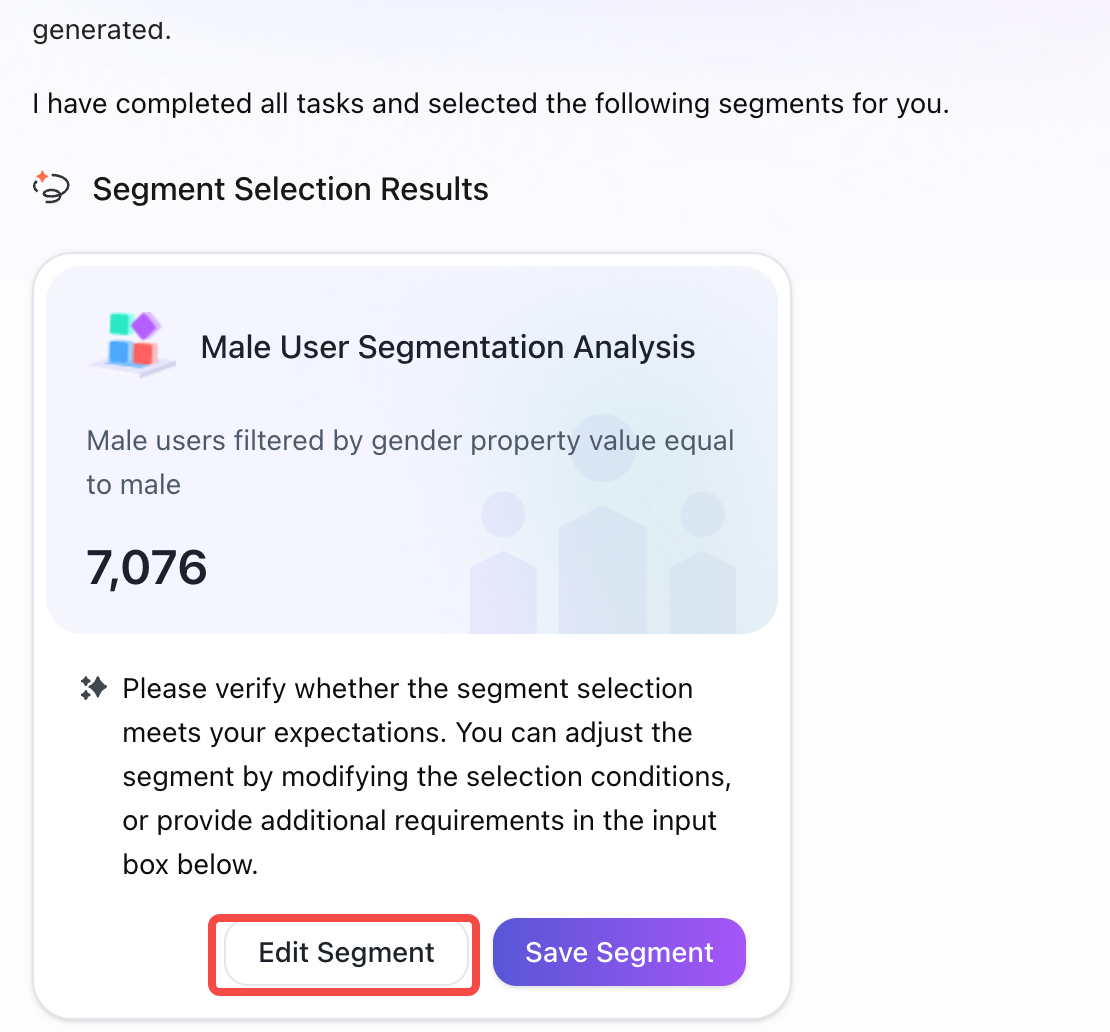This screenshot has height=1032, width=1110.
Task: Save the segment with Save Segment
Action: click(619, 953)
